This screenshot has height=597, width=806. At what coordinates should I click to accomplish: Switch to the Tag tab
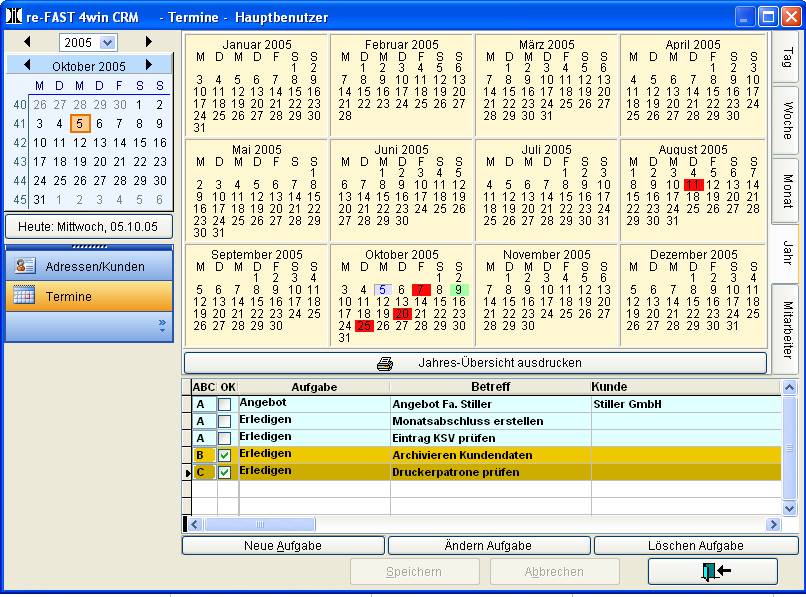[x=785, y=58]
